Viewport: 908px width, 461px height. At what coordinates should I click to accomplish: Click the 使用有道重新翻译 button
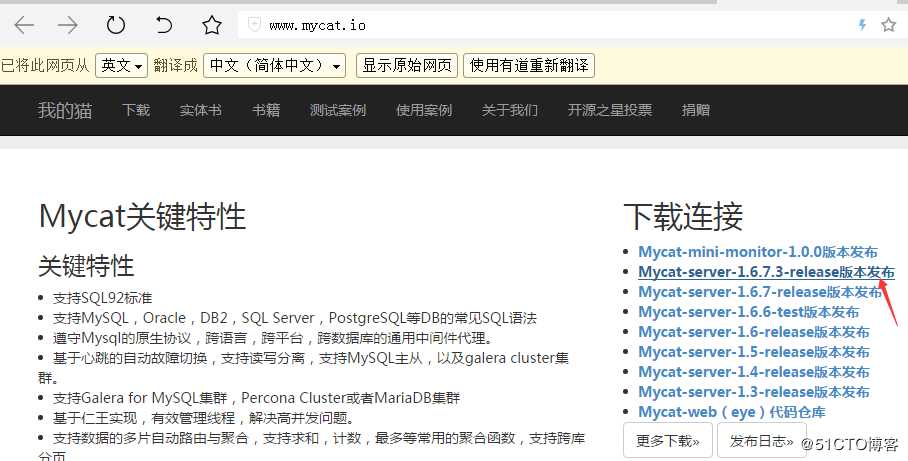point(529,65)
